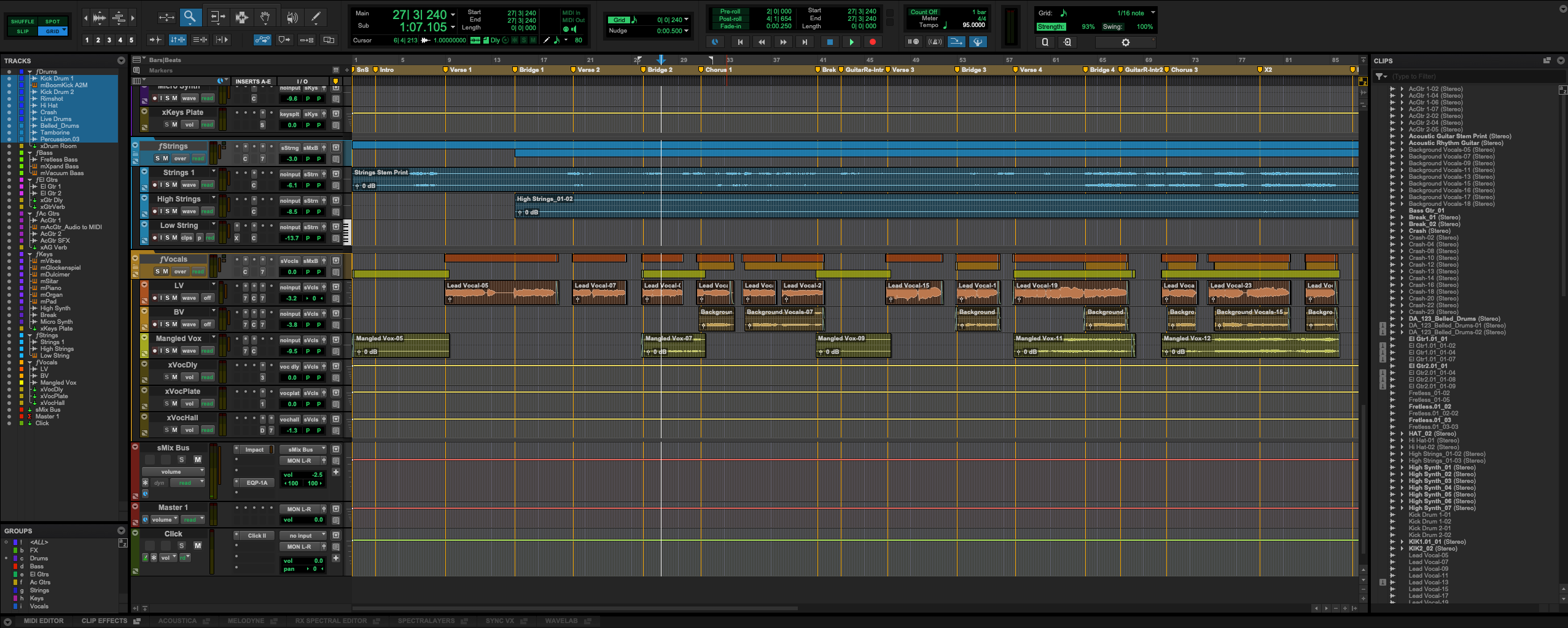Open the Main counter format dropdown
The height and width of the screenshot is (628, 1568).
pyautogui.click(x=453, y=14)
